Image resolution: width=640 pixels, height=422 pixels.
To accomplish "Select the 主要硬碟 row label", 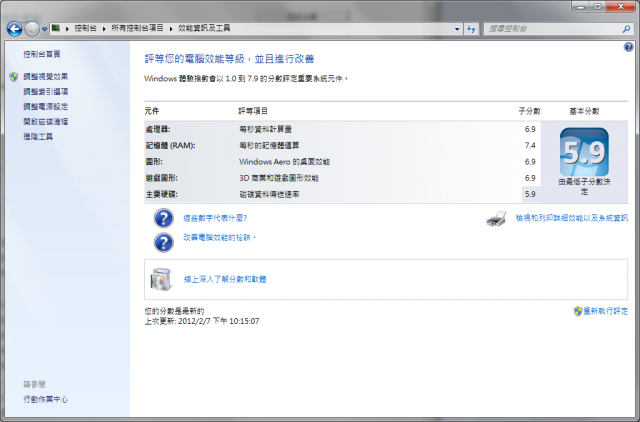I will point(162,194).
